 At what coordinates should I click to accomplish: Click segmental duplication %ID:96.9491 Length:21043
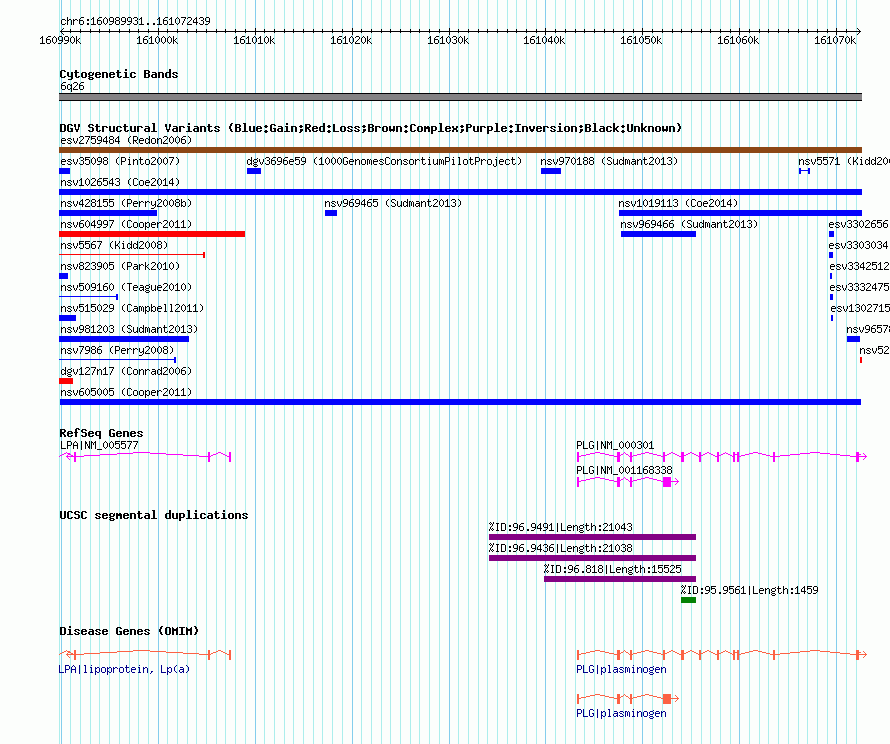[592, 537]
